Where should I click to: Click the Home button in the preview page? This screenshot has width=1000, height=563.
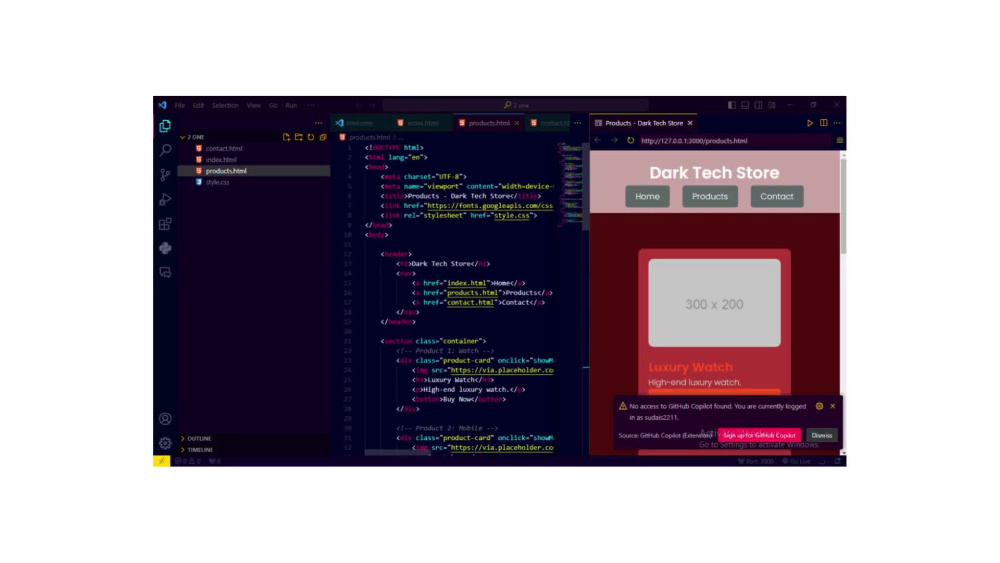(x=647, y=196)
